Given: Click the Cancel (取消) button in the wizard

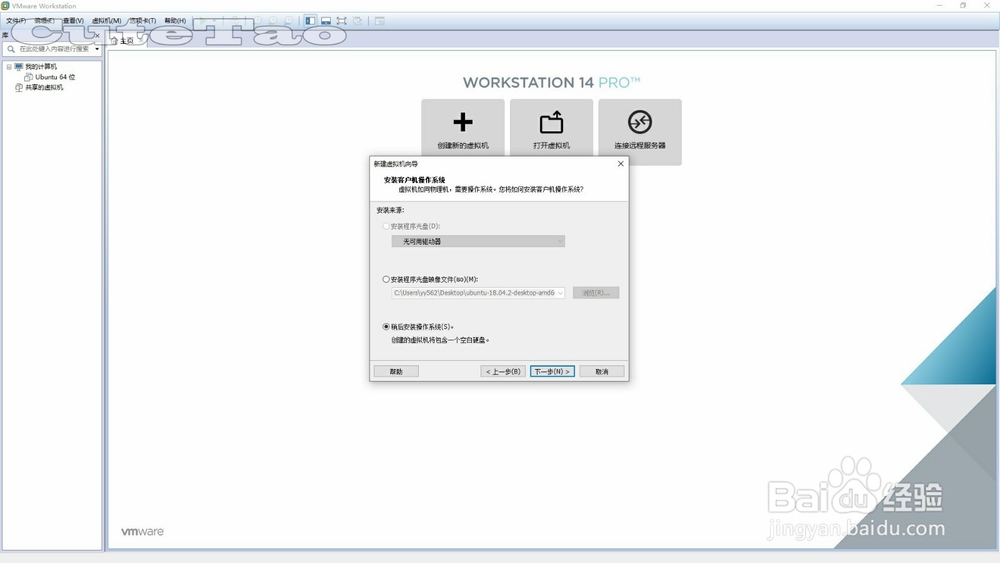Looking at the screenshot, I should coord(601,371).
